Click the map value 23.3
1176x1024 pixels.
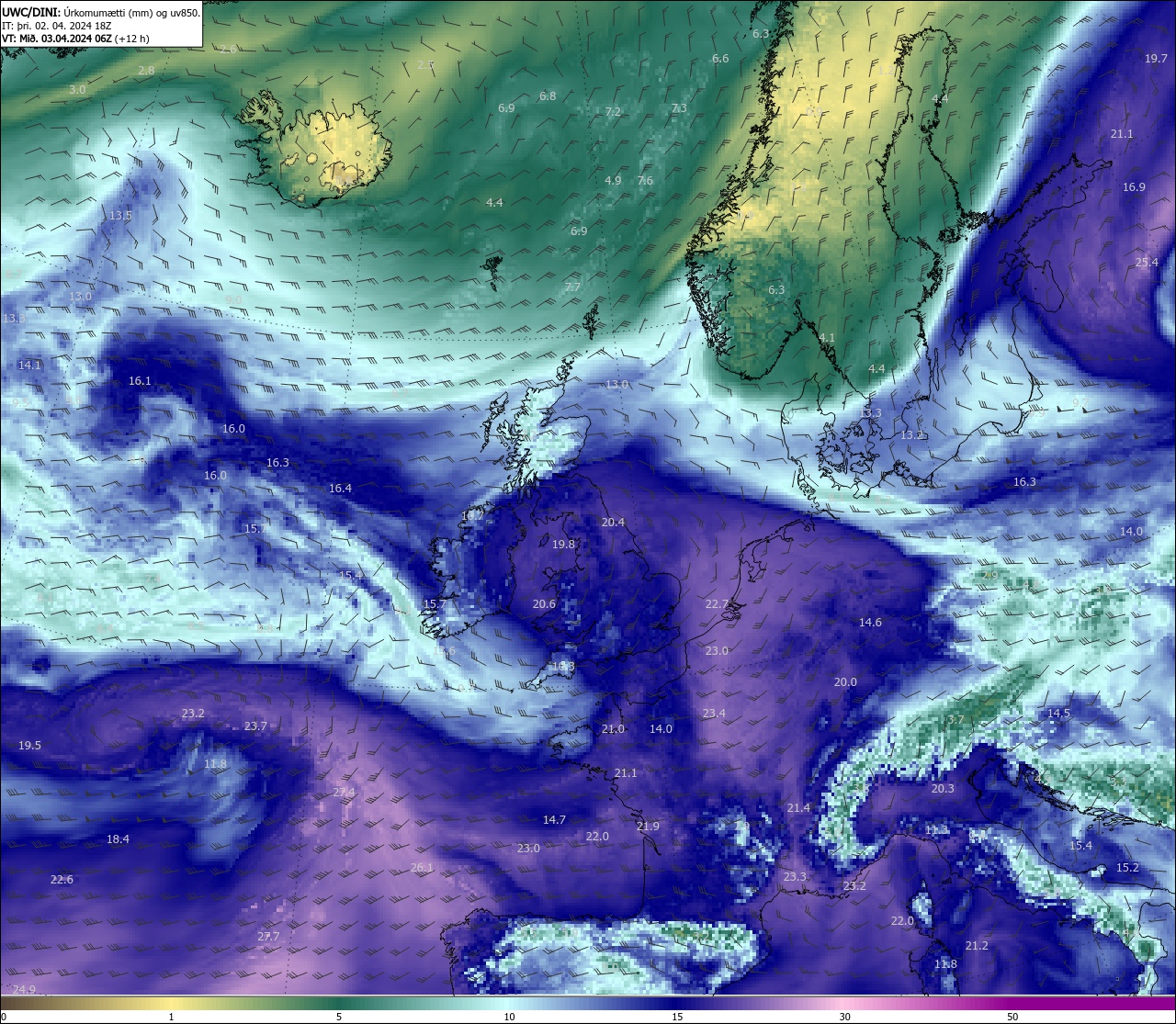click(x=795, y=877)
